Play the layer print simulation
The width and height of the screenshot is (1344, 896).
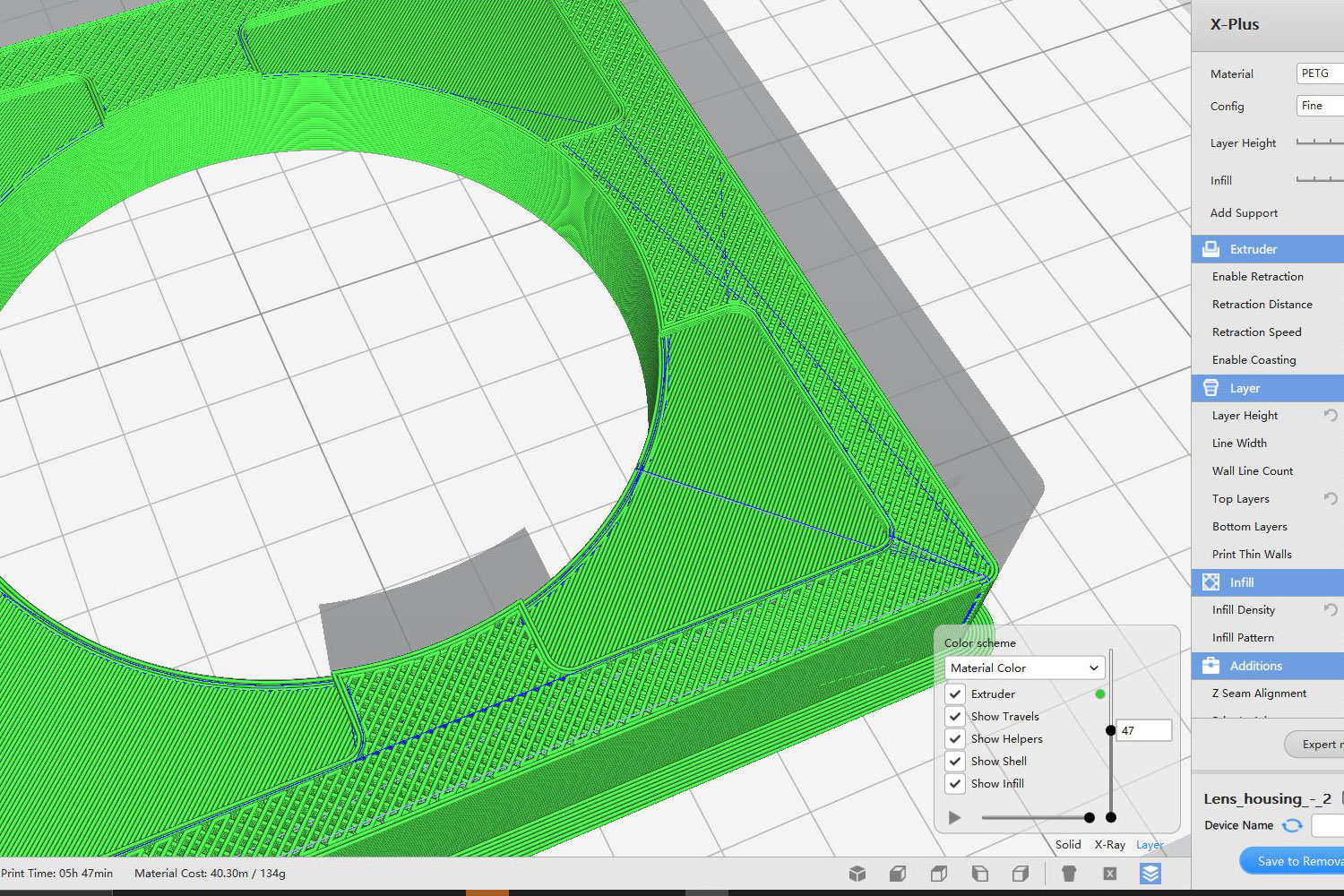[x=955, y=817]
